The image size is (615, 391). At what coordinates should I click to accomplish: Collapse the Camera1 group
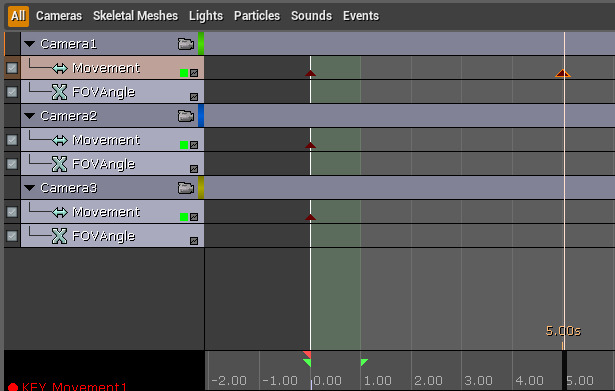(29, 44)
